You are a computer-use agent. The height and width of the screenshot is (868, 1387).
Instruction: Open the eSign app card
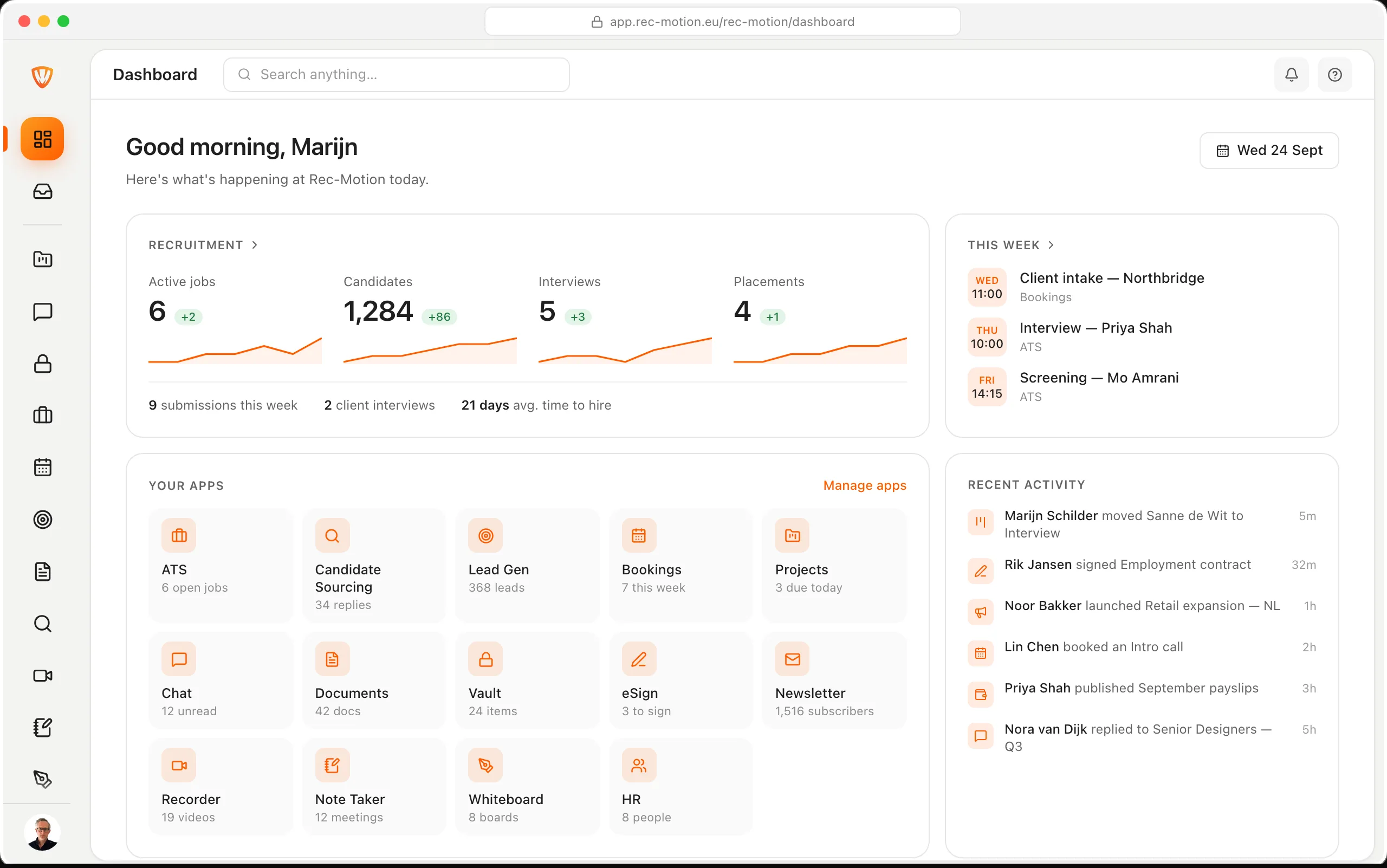pos(681,681)
